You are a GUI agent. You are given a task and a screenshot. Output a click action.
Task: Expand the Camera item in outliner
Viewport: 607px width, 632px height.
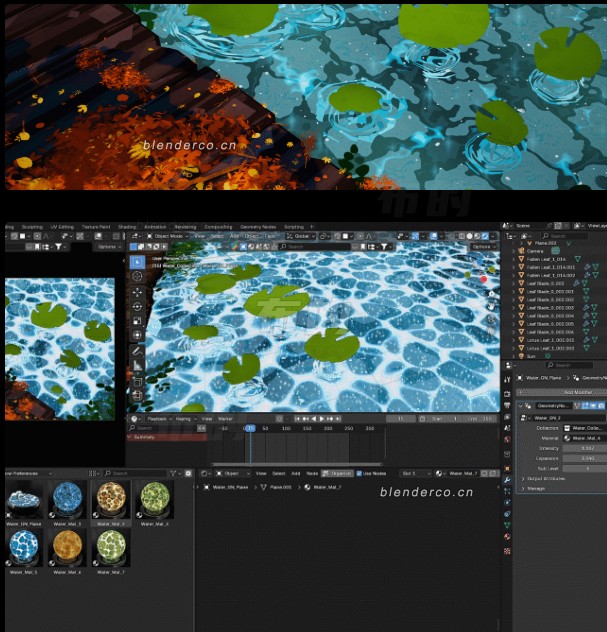[513, 251]
